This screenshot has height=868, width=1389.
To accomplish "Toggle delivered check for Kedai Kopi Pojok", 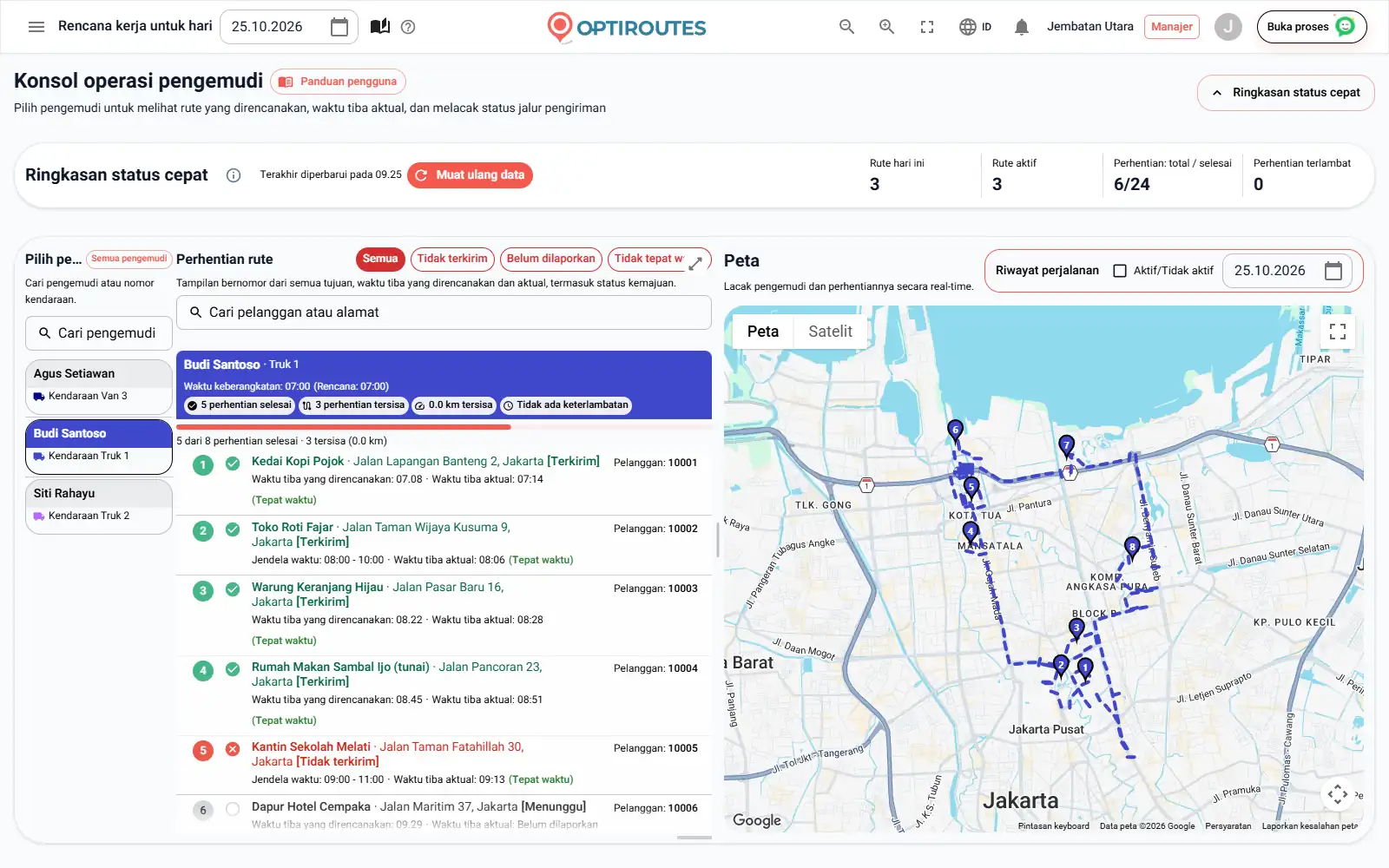I will pyautogui.click(x=233, y=464).
